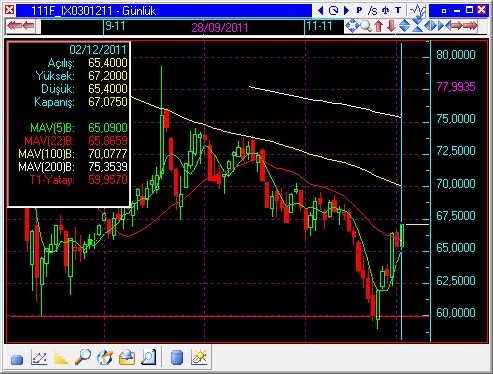
Task: Click the inward-pointing blue vertical triangles
Action: (417, 26)
